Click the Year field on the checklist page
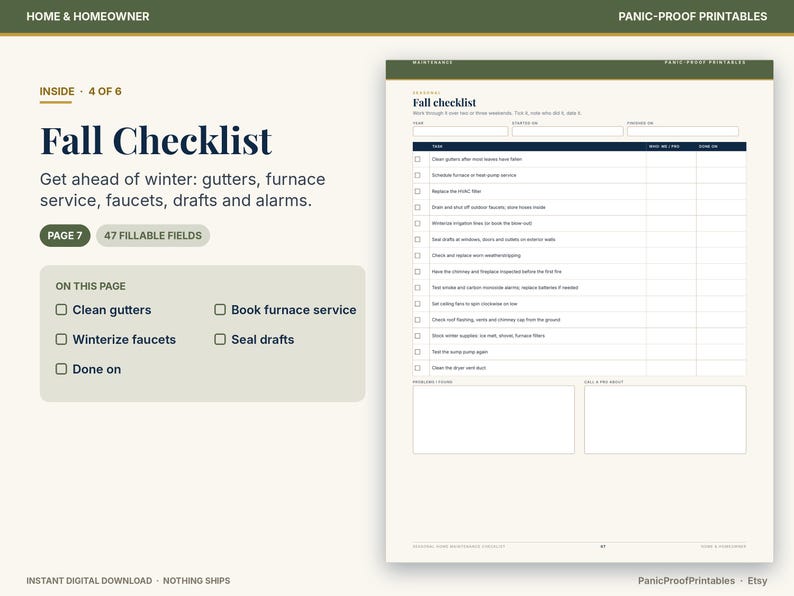 click(x=460, y=131)
